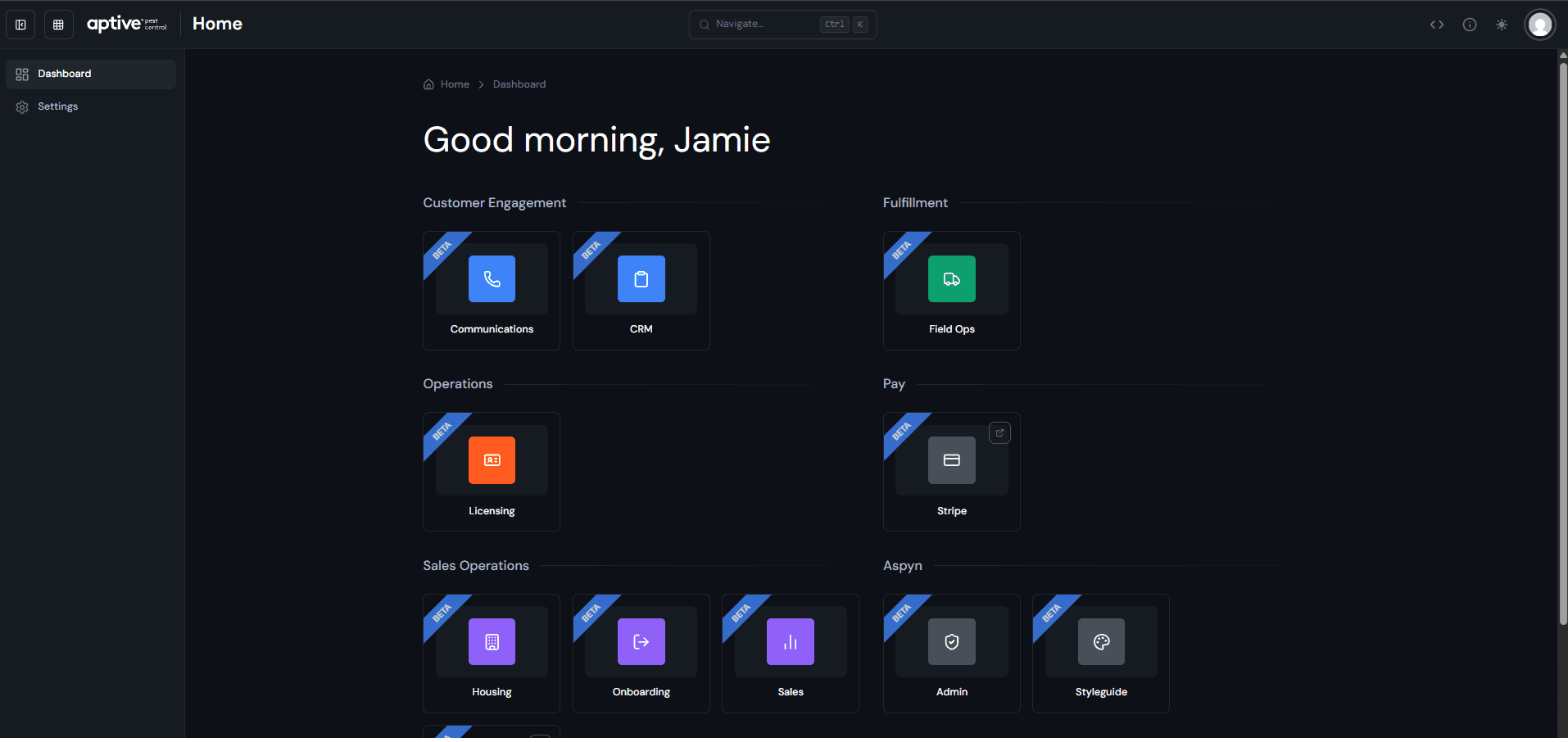Image resolution: width=1568 pixels, height=742 pixels.
Task: Click the Home breadcrumb link
Action: [x=455, y=84]
